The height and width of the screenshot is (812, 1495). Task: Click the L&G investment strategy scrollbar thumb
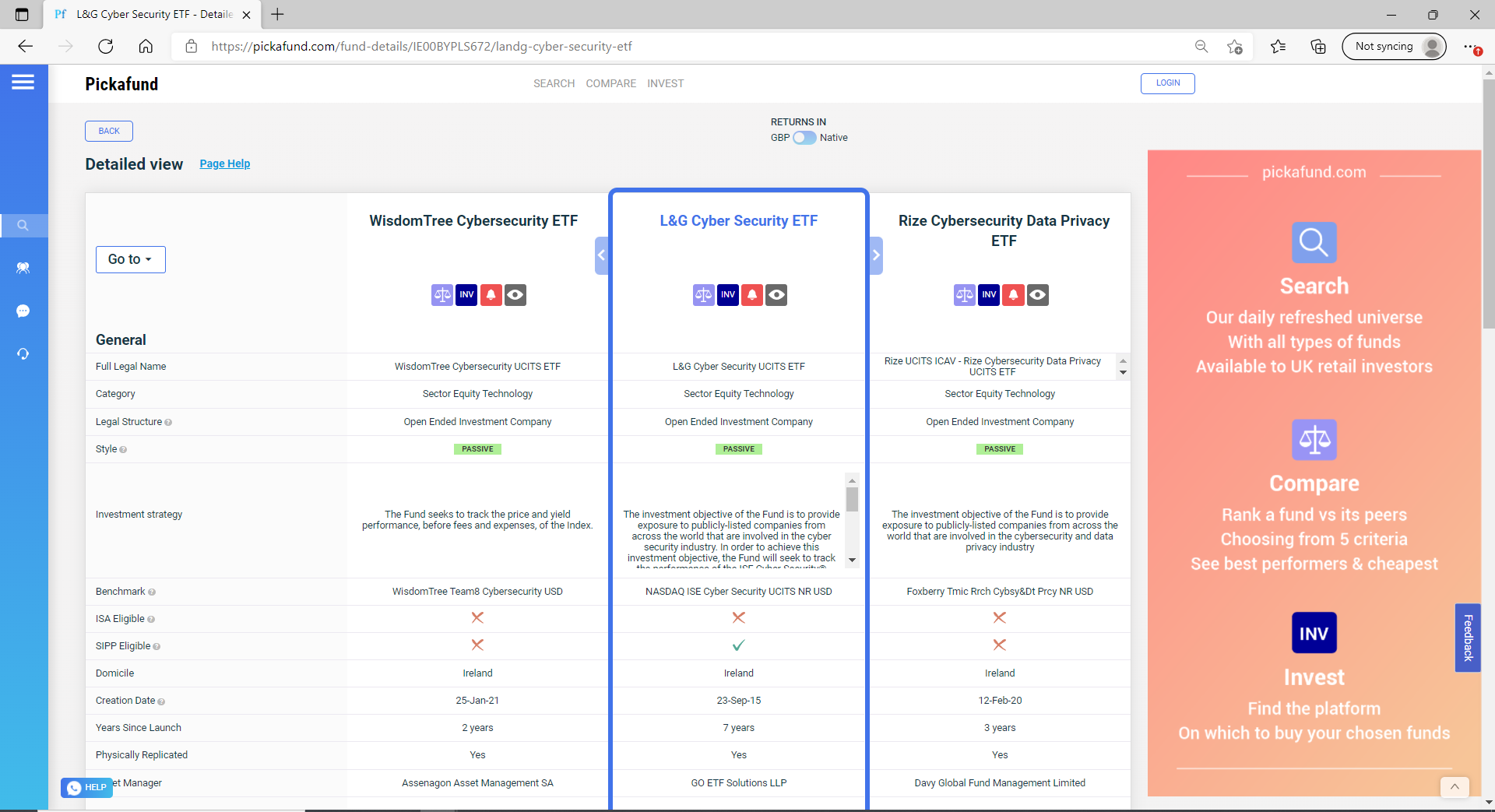click(853, 500)
